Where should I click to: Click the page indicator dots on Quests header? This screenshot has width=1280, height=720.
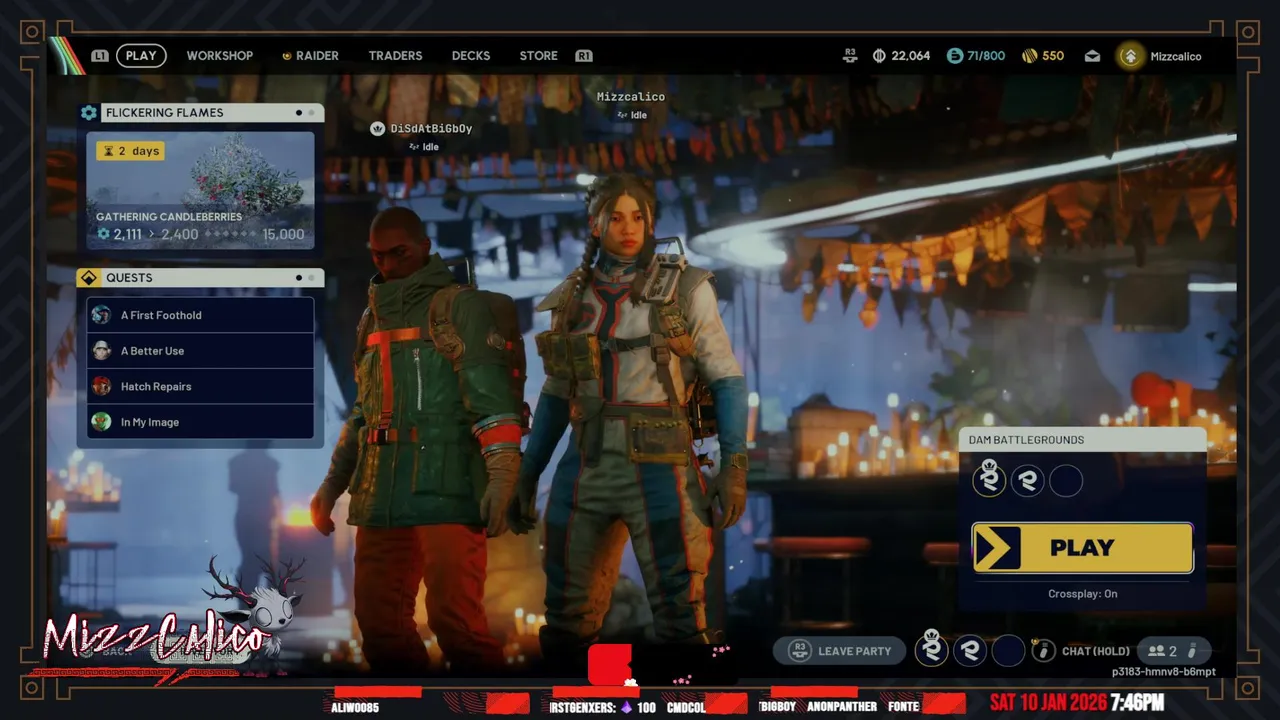(305, 278)
